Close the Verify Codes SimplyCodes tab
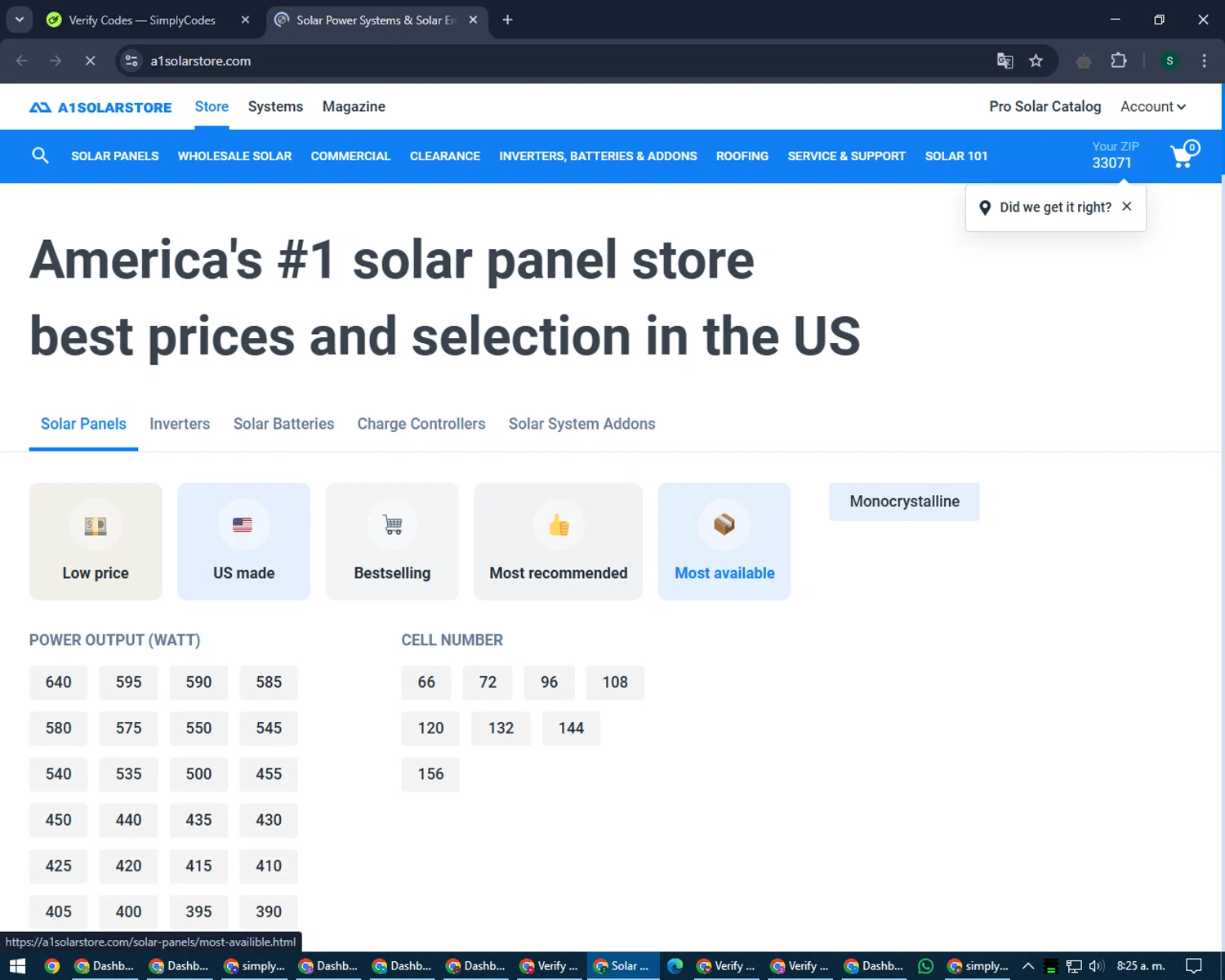Viewport: 1225px width, 980px height. (245, 20)
